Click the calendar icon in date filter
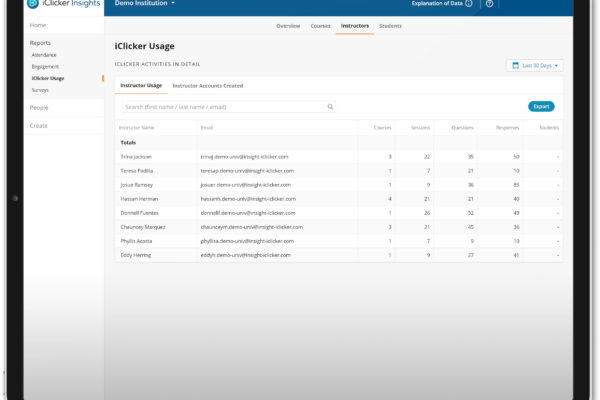This screenshot has height=400, width=600. click(515, 65)
